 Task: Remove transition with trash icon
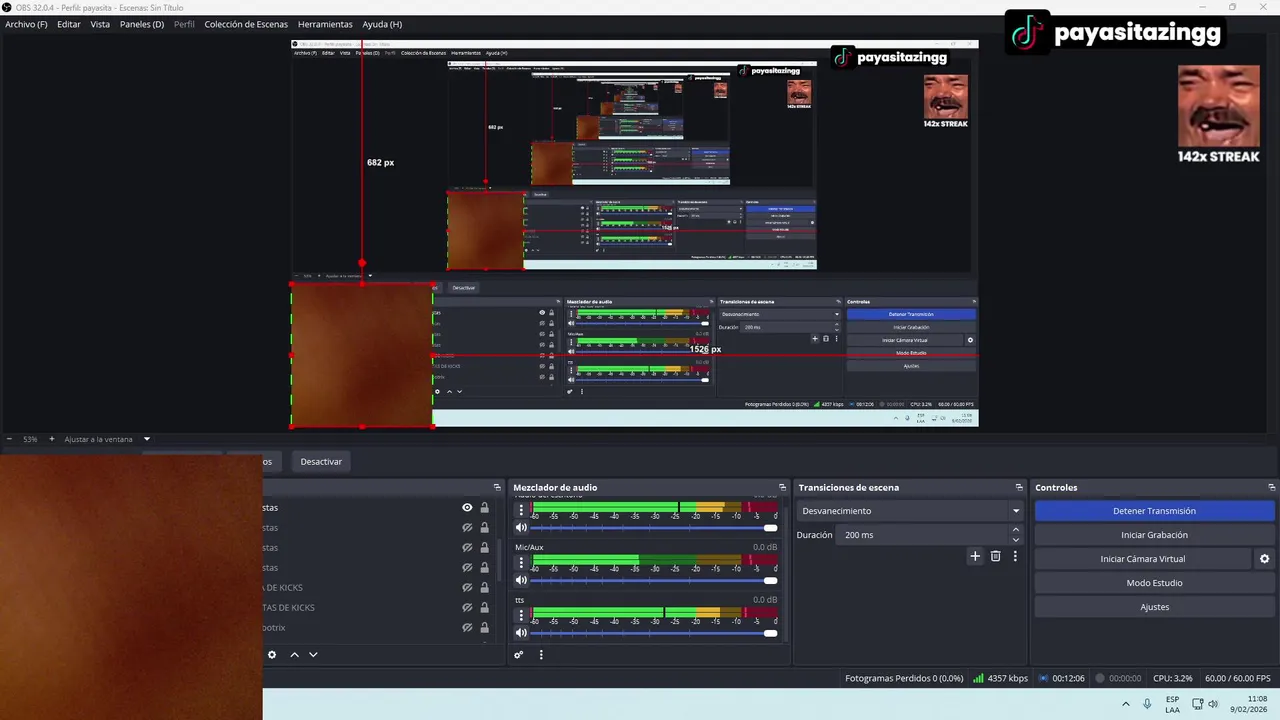(995, 556)
